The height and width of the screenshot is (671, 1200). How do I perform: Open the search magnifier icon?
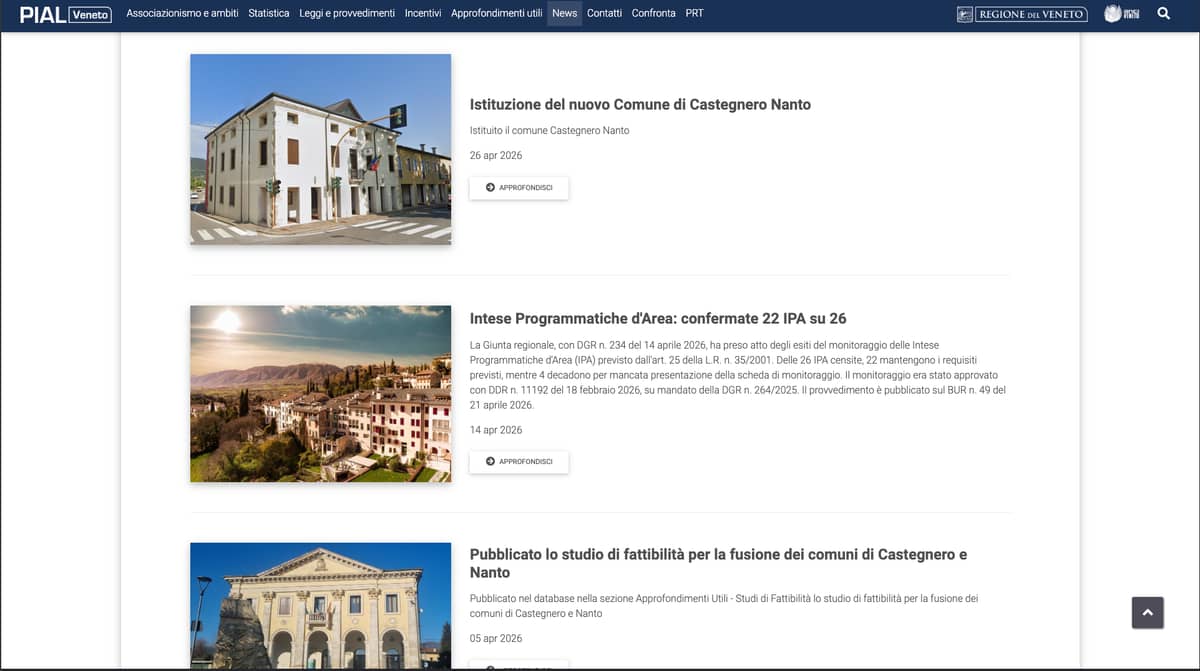click(1163, 13)
